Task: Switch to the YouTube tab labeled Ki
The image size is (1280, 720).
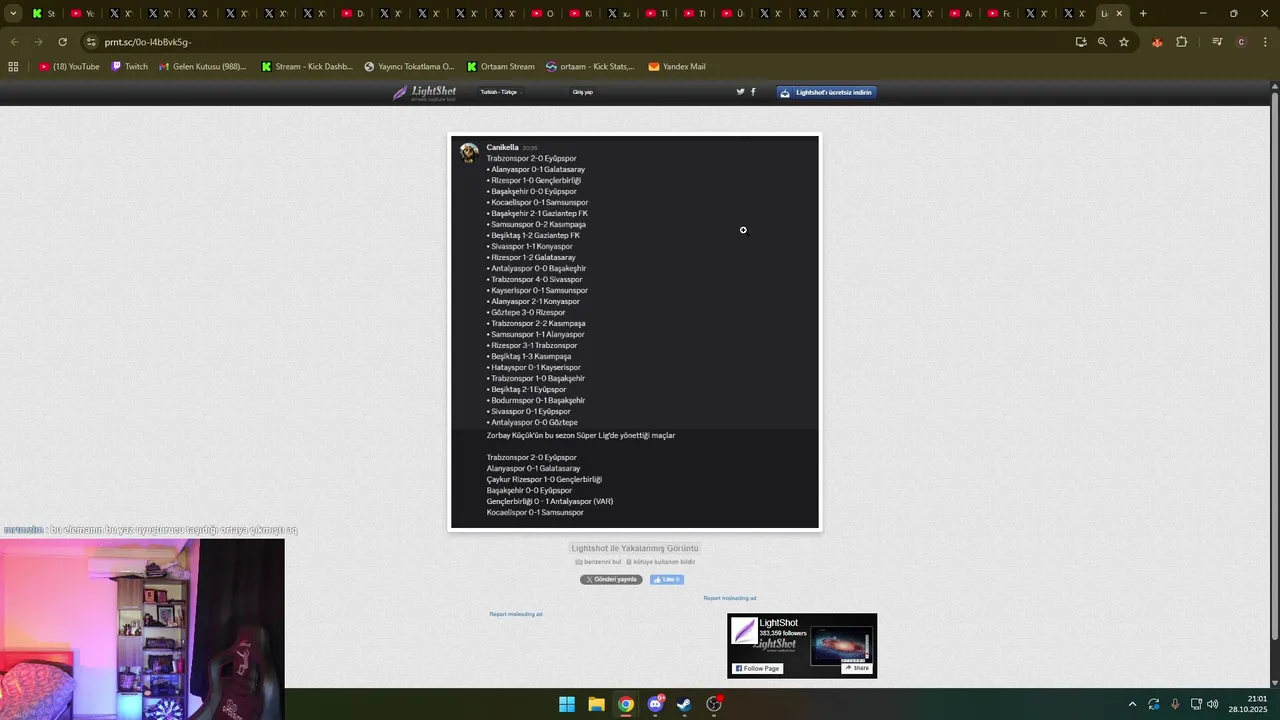Action: (580, 14)
